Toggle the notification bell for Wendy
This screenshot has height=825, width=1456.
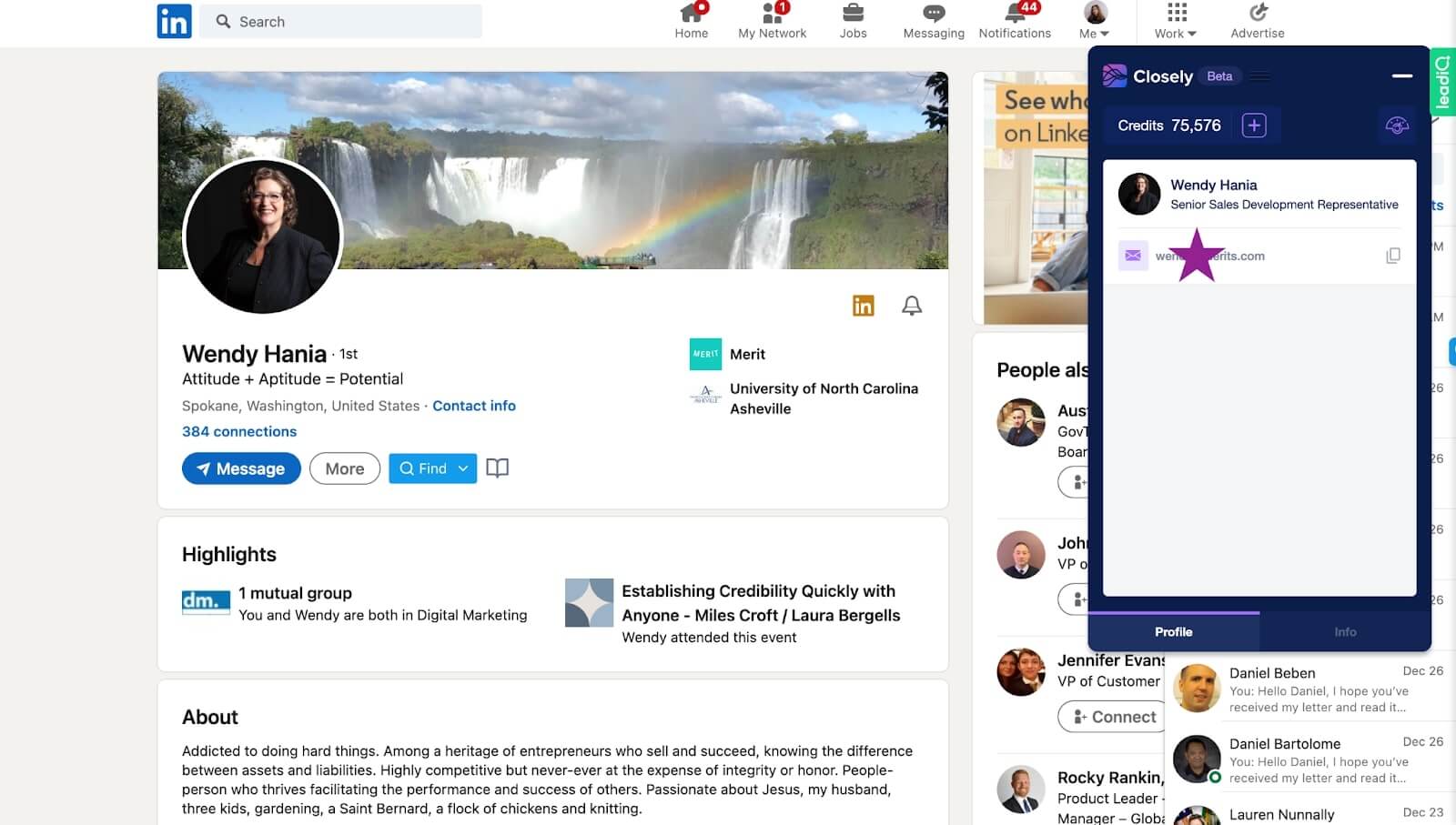tap(912, 306)
